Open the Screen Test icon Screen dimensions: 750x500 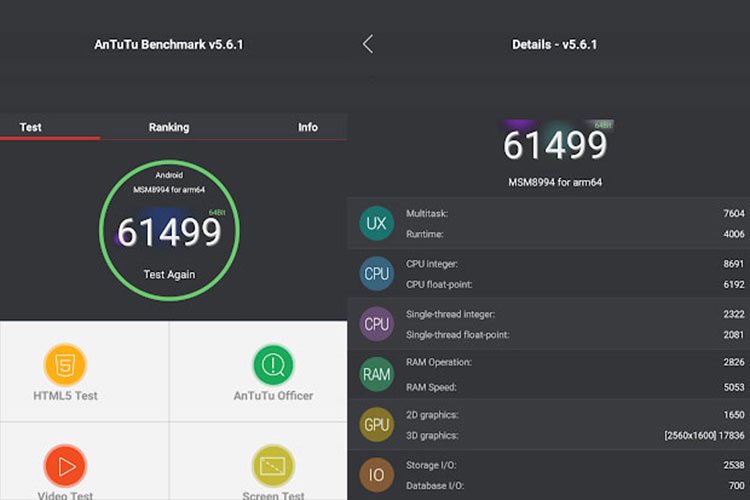click(x=273, y=466)
